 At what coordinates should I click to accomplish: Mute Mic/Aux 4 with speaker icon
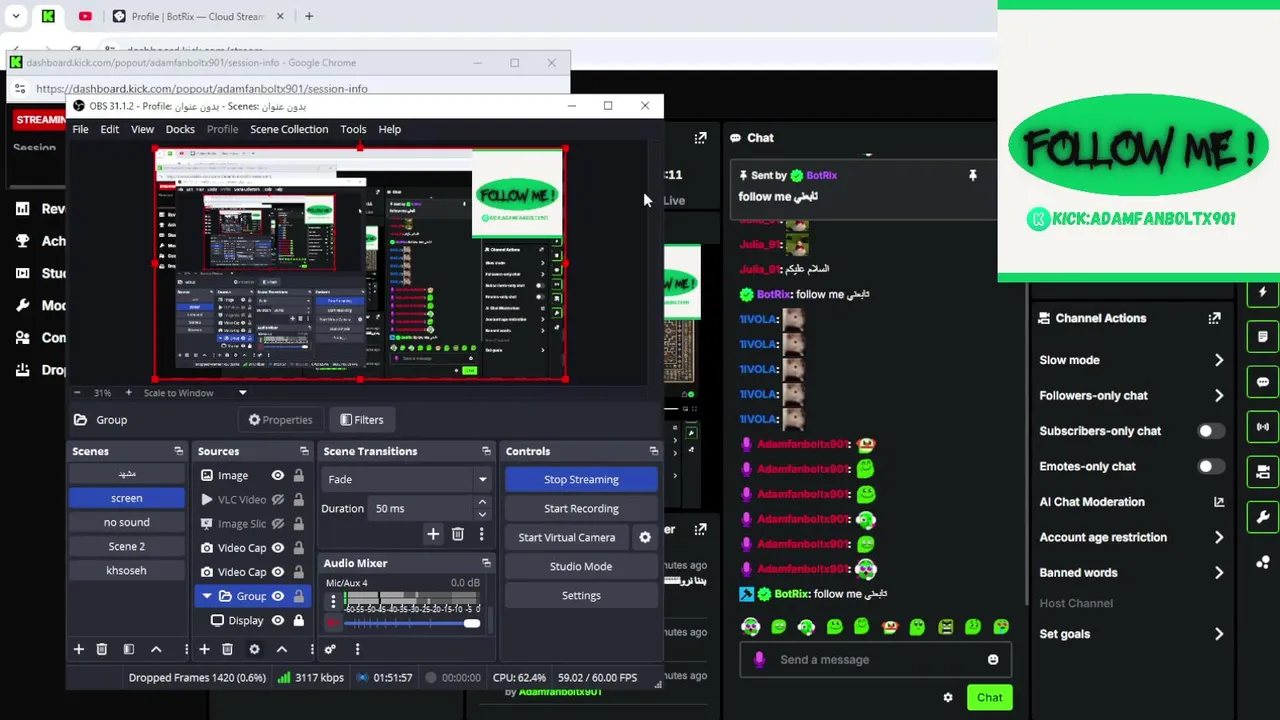tap(333, 623)
